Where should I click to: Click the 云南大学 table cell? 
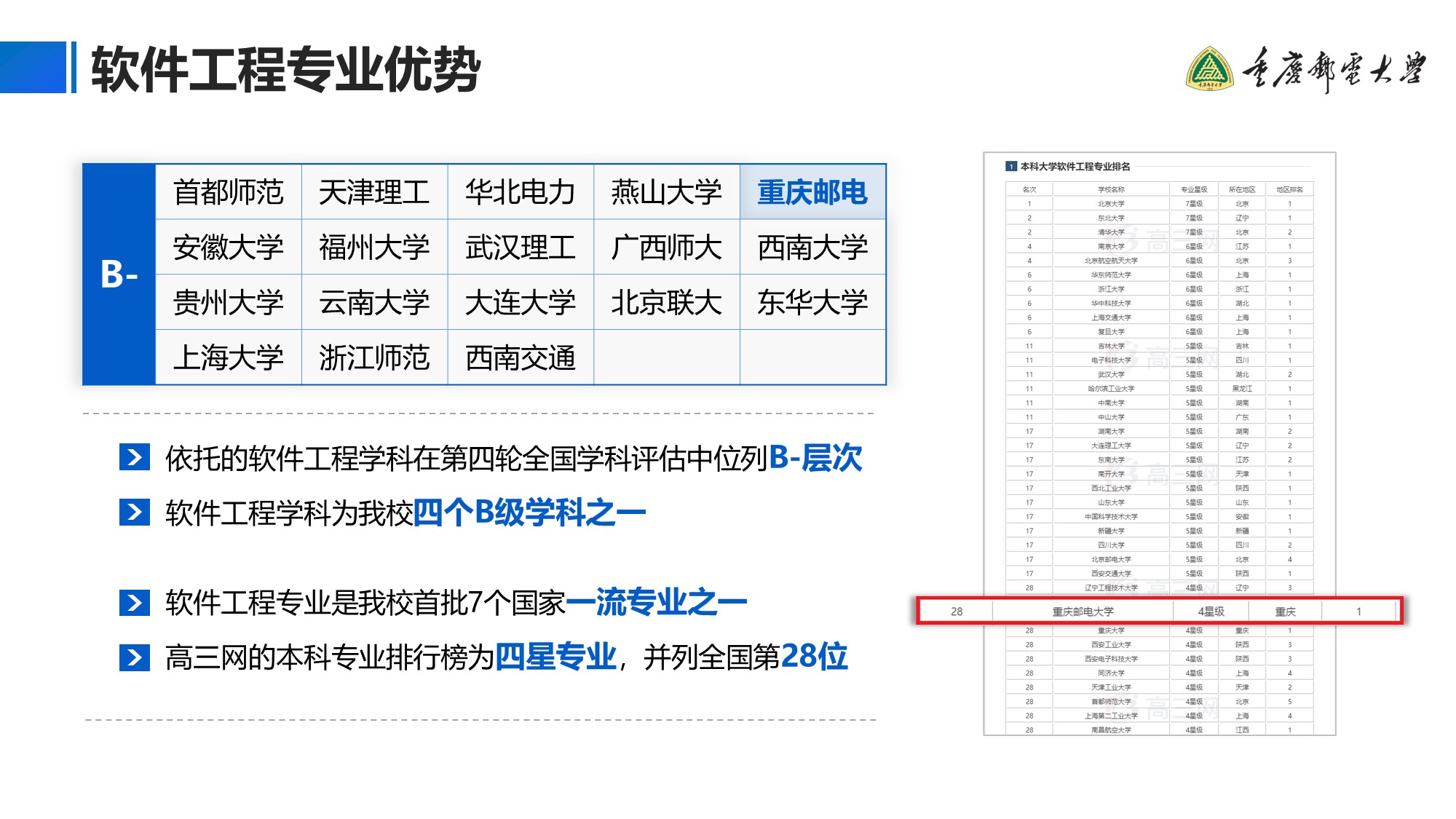coord(375,302)
